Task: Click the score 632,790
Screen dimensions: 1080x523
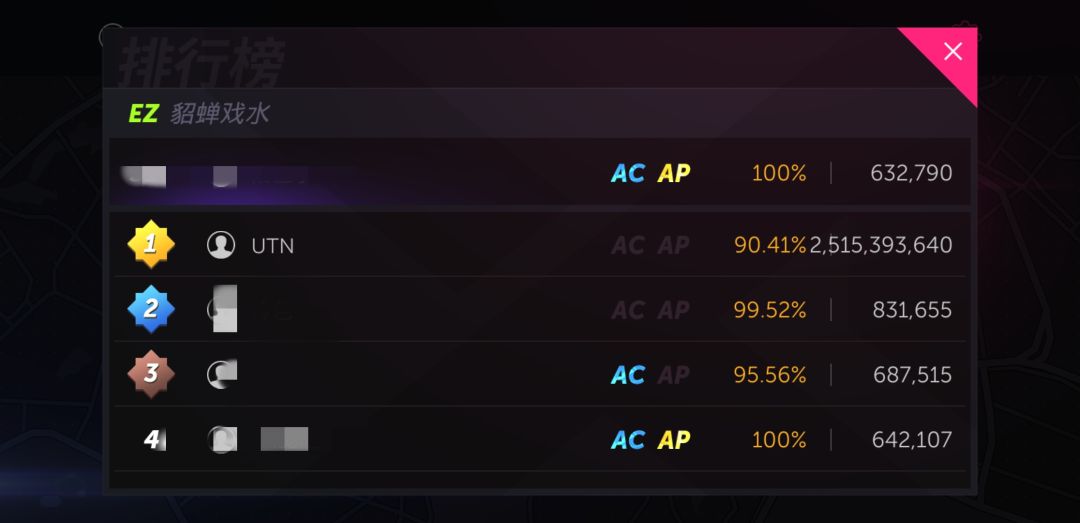Action: click(x=911, y=173)
